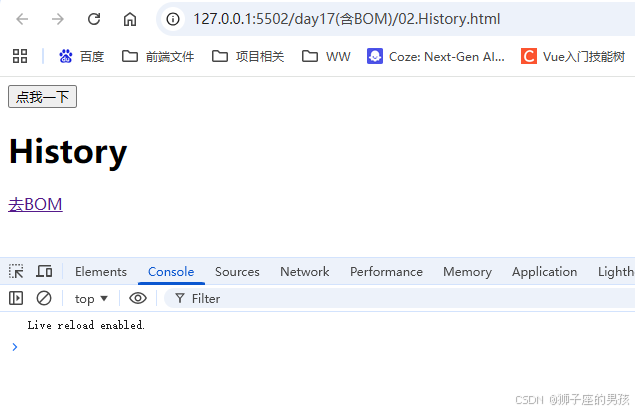Switch to the Sources tab
Screen dimensions: 635x411
(237, 272)
